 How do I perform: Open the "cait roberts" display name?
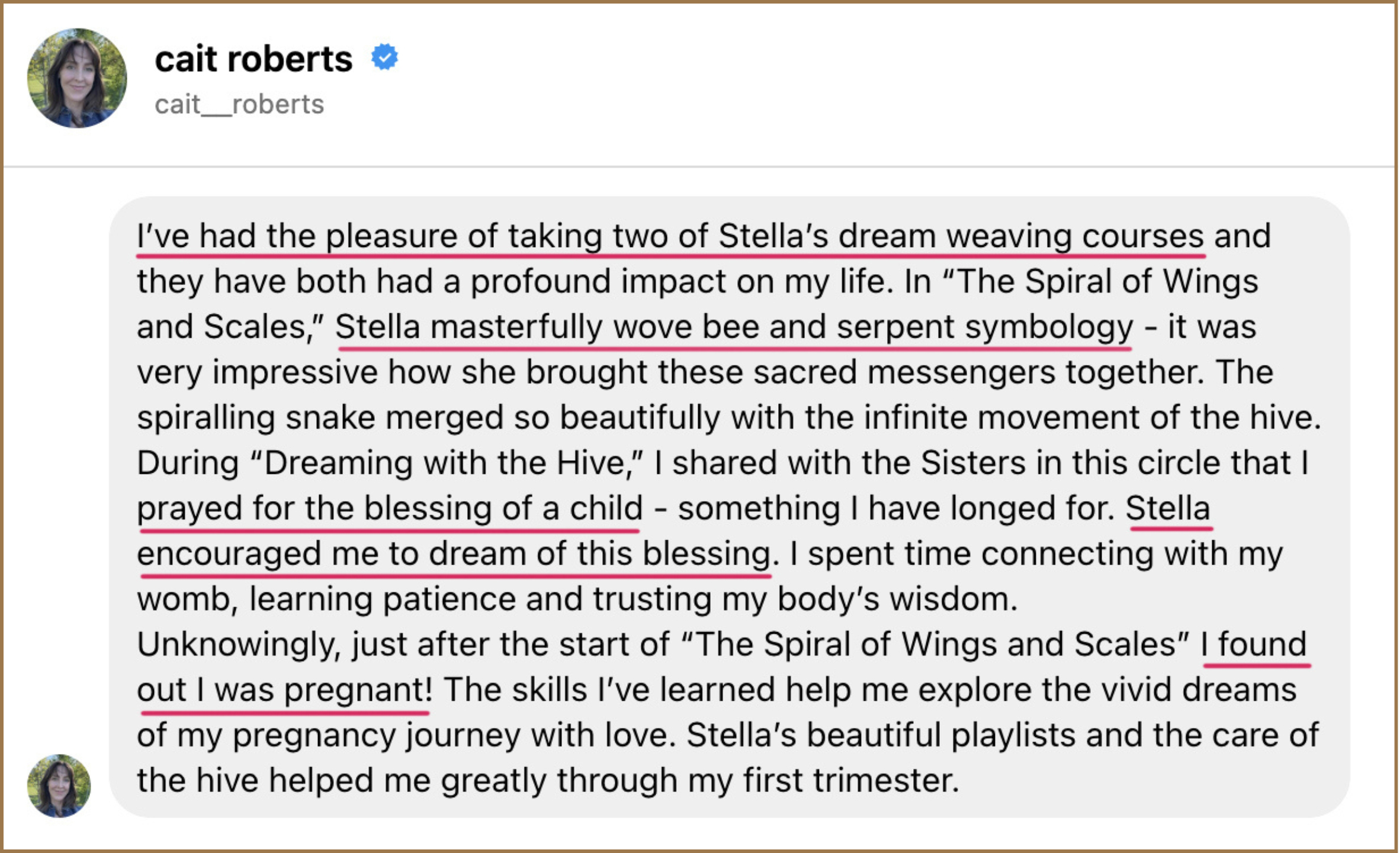click(x=253, y=59)
